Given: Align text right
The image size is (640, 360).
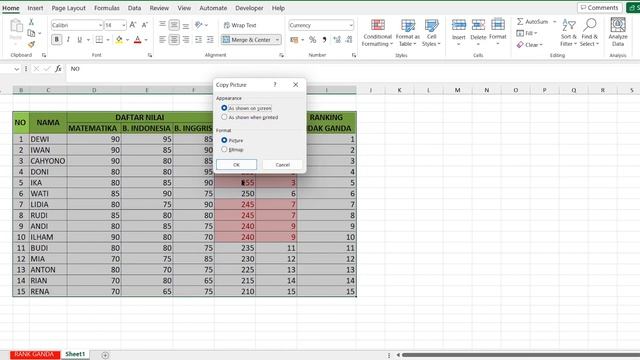Looking at the screenshot, I should pos(186,40).
